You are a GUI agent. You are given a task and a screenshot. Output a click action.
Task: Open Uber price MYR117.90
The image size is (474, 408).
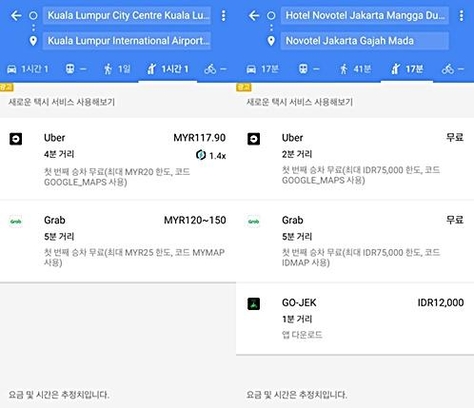199,138
